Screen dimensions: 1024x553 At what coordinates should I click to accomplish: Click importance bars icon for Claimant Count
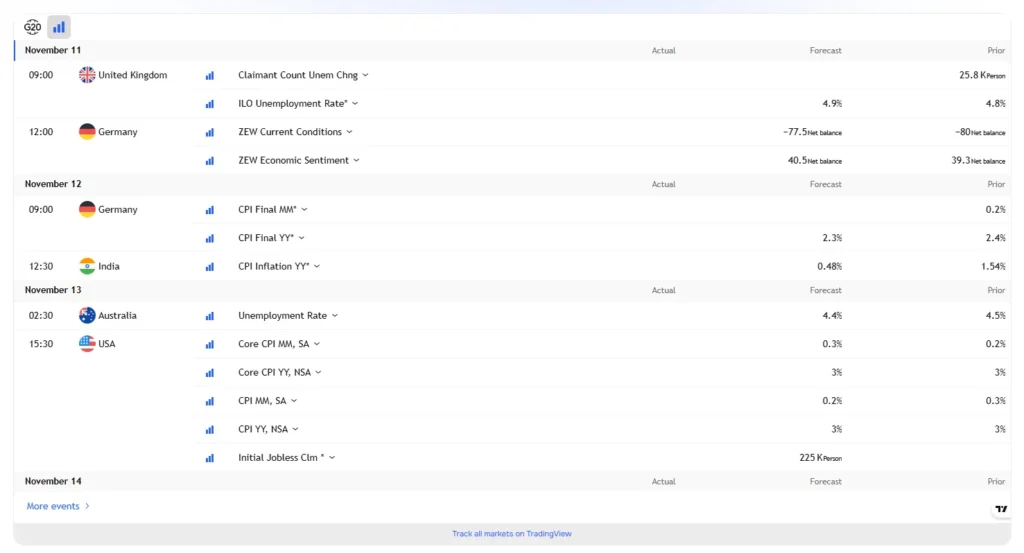pos(210,75)
